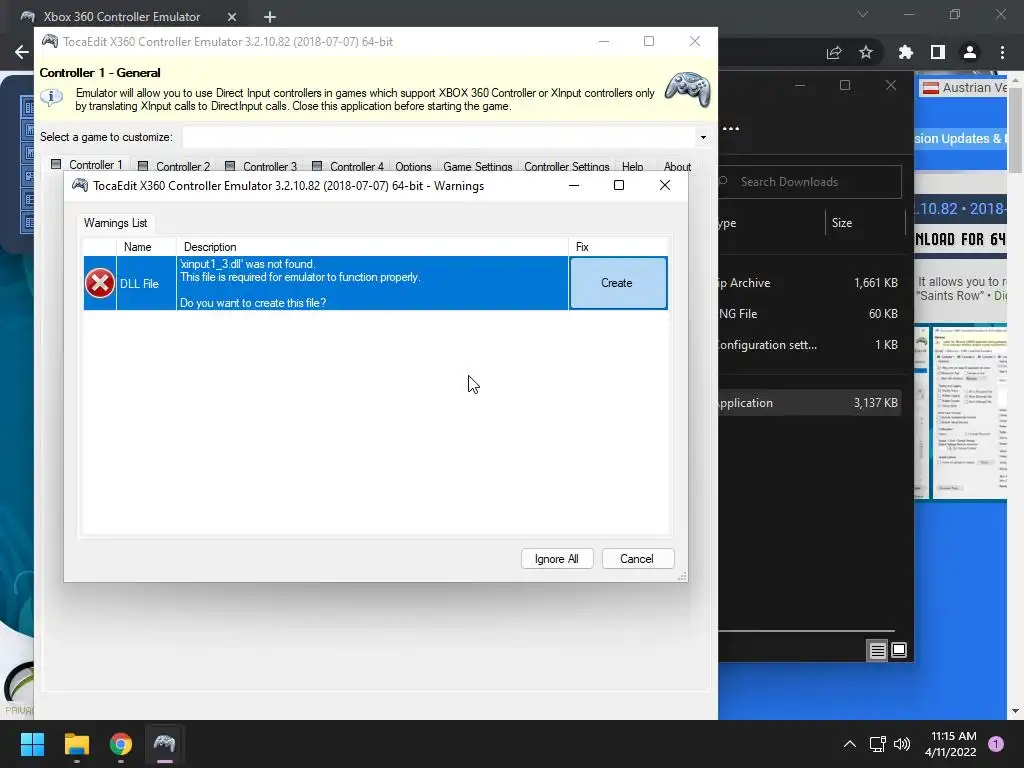Minimize the Warnings dialog window
The image size is (1024, 768).
pos(574,185)
